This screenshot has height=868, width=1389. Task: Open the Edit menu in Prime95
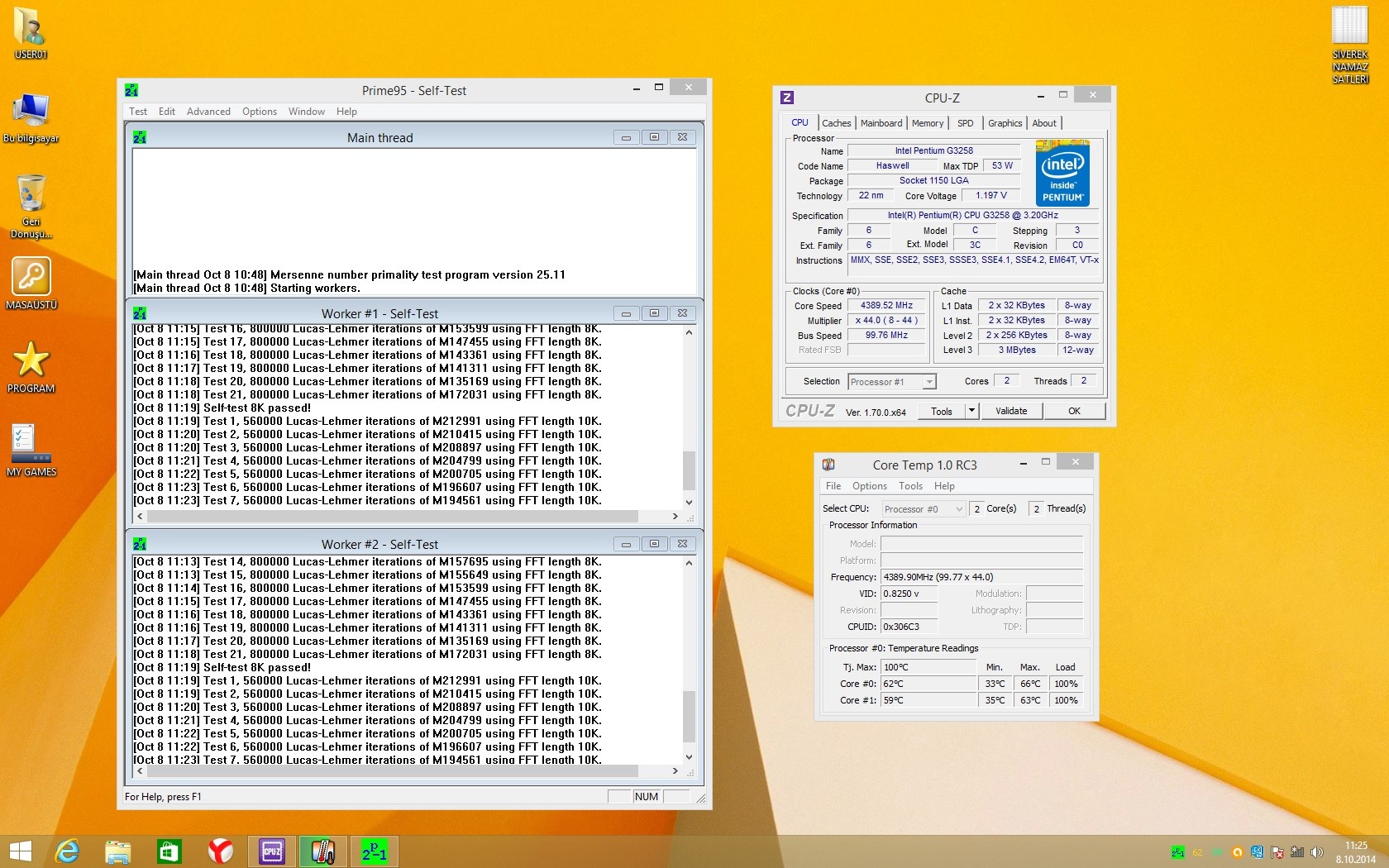click(x=167, y=112)
